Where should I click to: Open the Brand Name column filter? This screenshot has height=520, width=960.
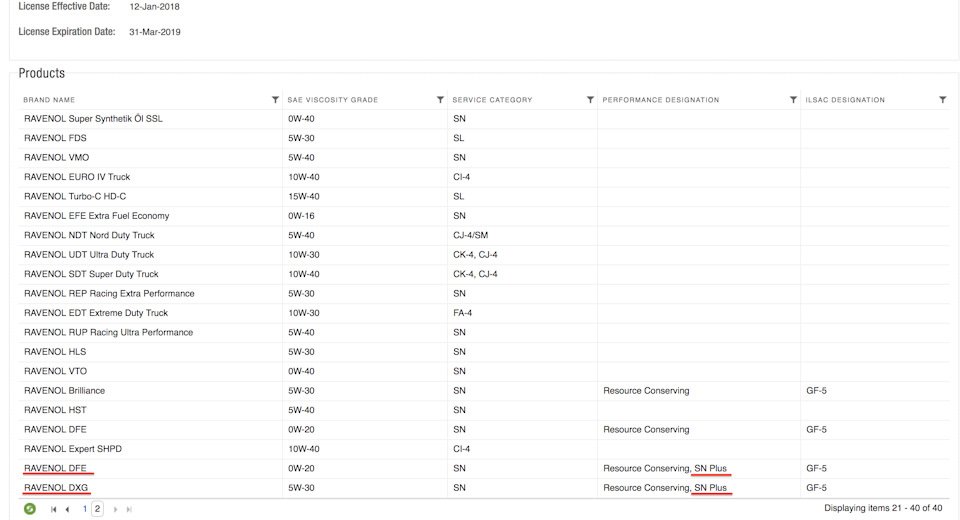(x=275, y=100)
